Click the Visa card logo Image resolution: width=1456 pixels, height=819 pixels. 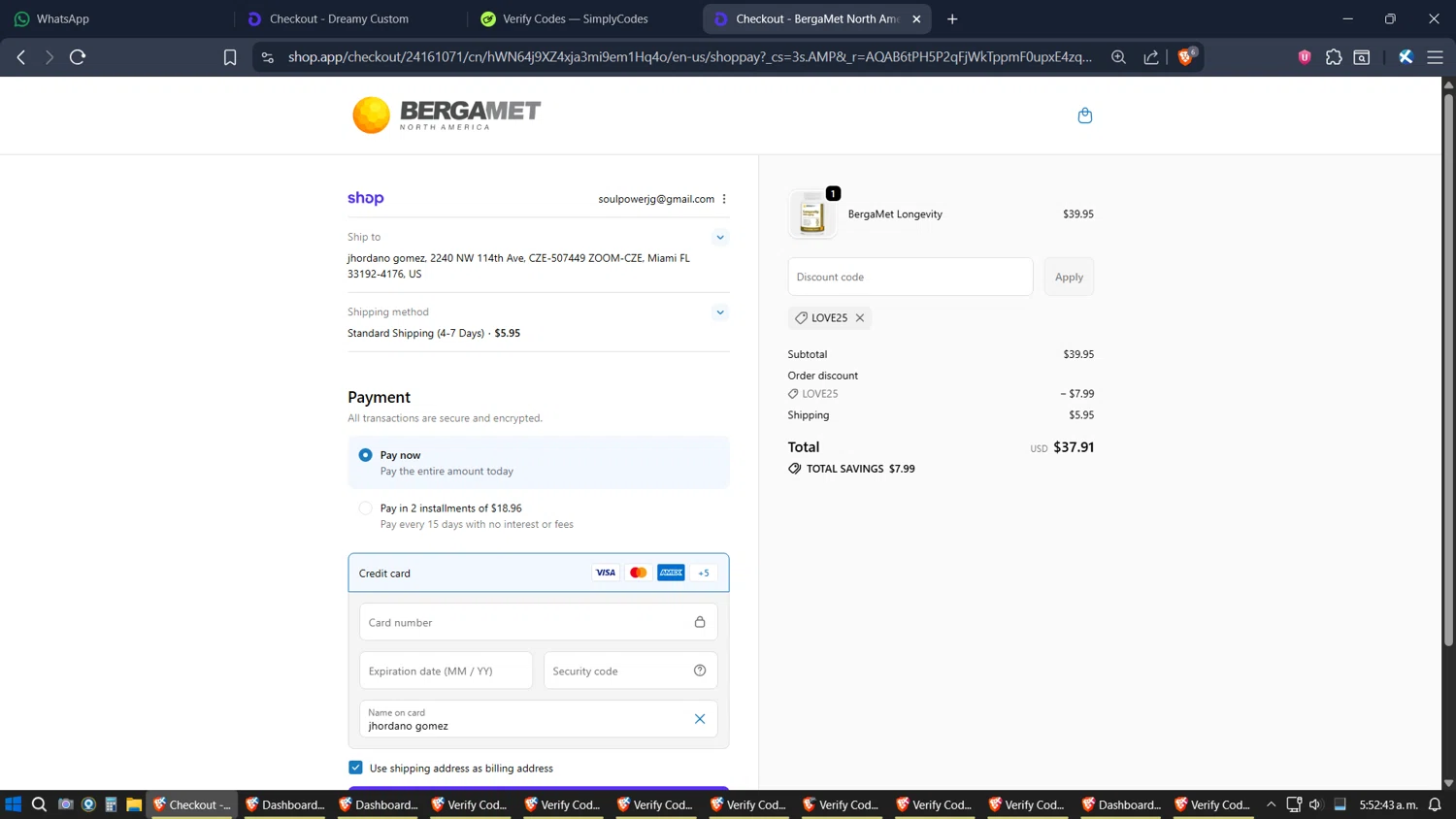(x=606, y=573)
